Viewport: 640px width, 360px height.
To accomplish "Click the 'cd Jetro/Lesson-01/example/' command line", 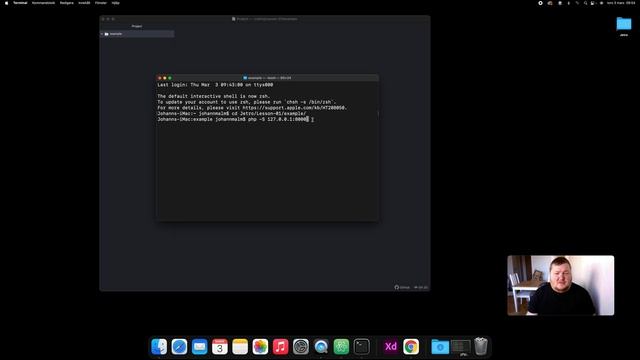I will pos(231,113).
